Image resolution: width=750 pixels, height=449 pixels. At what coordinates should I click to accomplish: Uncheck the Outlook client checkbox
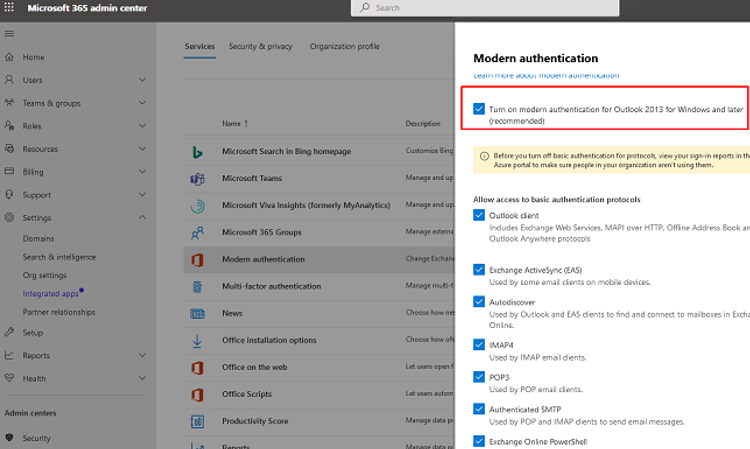click(x=479, y=215)
